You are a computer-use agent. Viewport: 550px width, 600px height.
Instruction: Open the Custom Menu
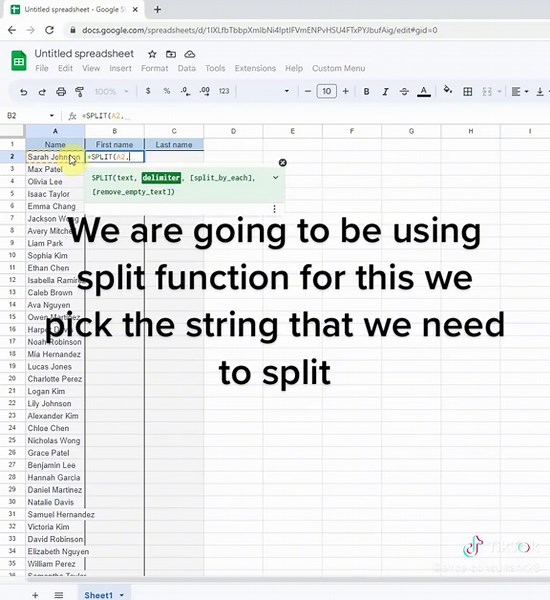point(339,68)
